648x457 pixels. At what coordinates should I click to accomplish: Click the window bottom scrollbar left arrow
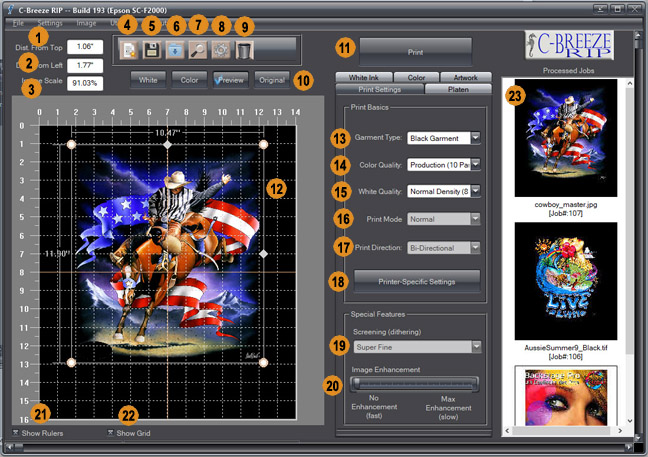(x=9, y=447)
